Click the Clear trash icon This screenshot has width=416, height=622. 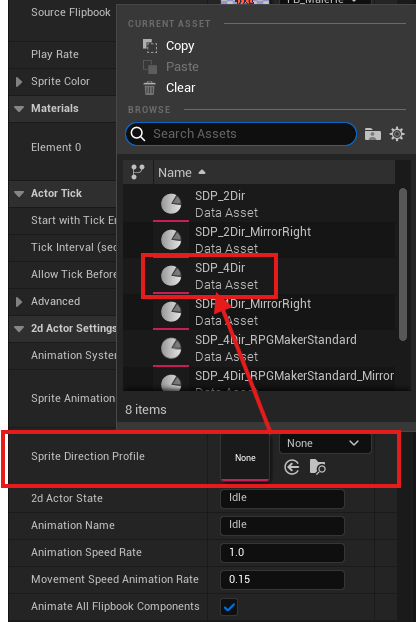[x=150, y=88]
